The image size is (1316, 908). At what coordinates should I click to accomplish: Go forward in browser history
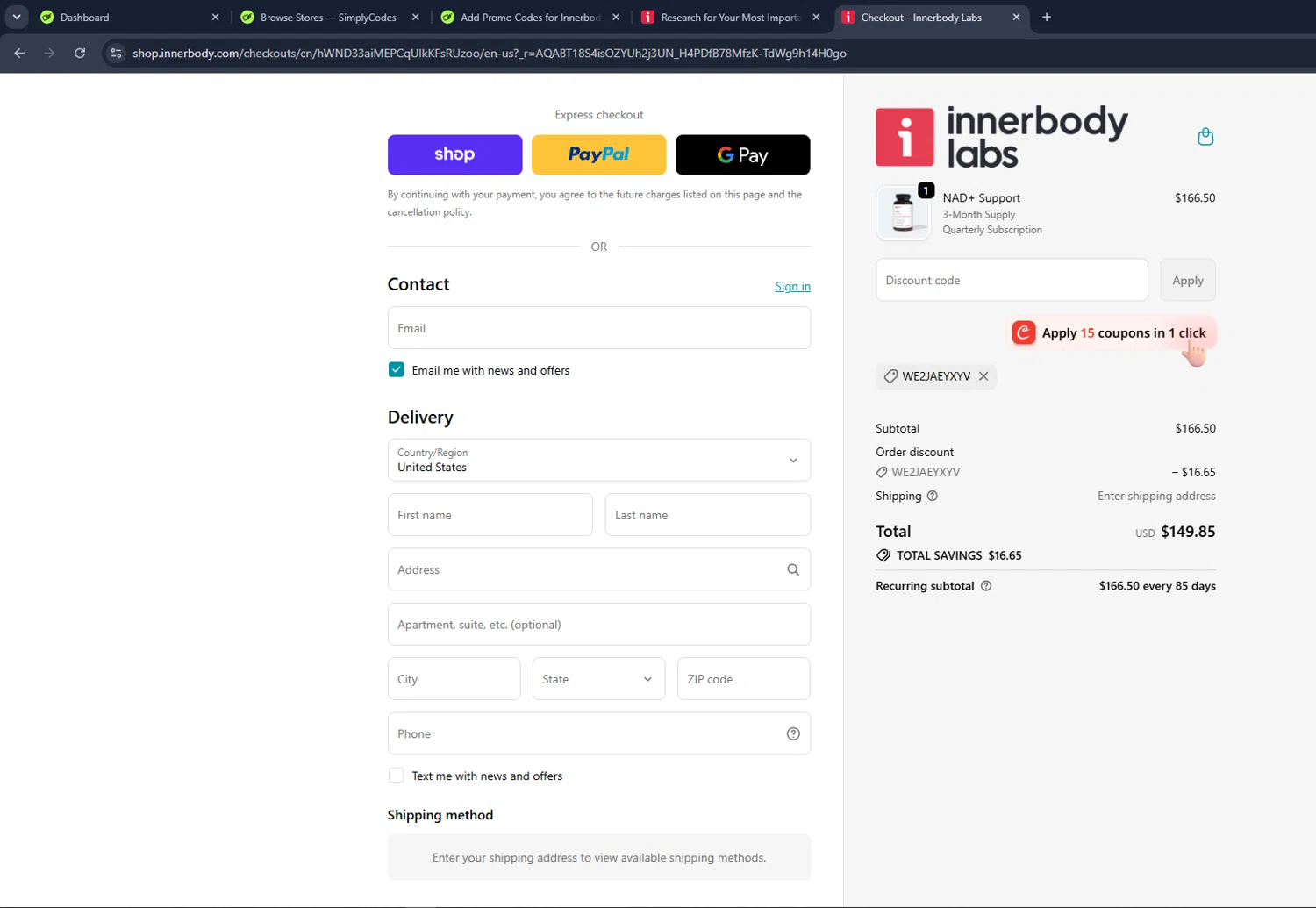click(x=49, y=54)
